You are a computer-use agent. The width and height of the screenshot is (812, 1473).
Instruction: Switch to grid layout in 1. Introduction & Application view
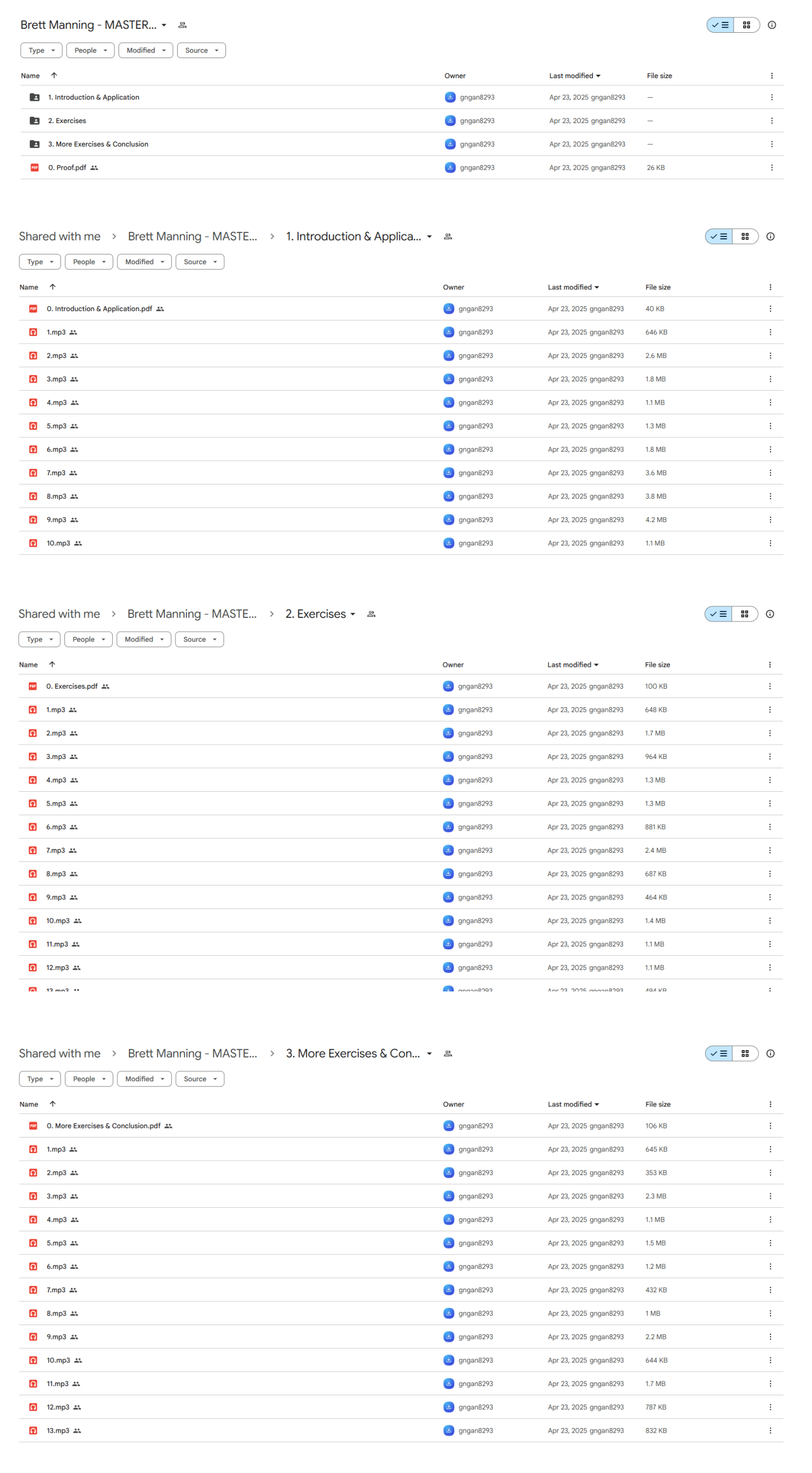pyautogui.click(x=745, y=236)
